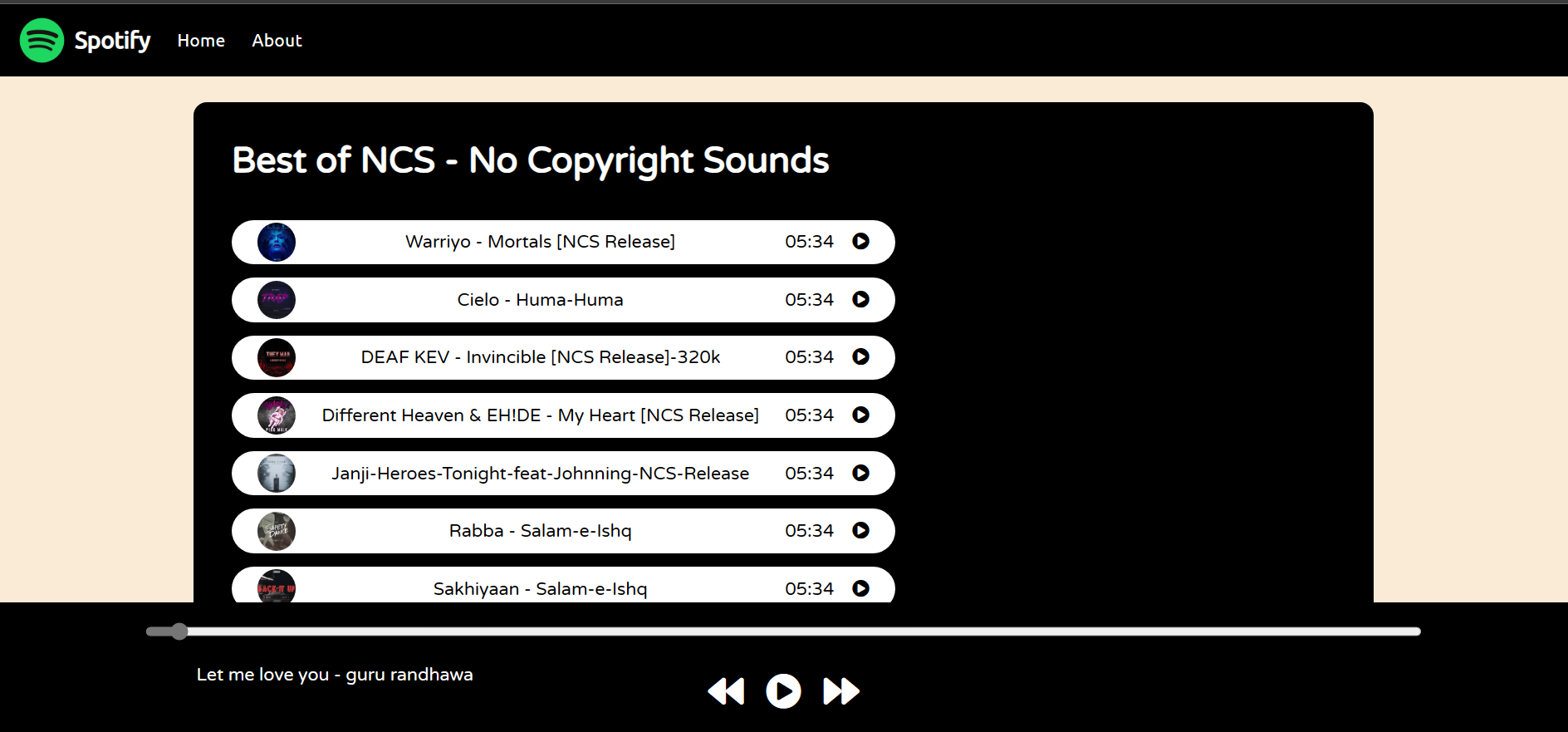Click the rewind control in the player bar
The width and height of the screenshot is (1568, 732).
coord(726,690)
